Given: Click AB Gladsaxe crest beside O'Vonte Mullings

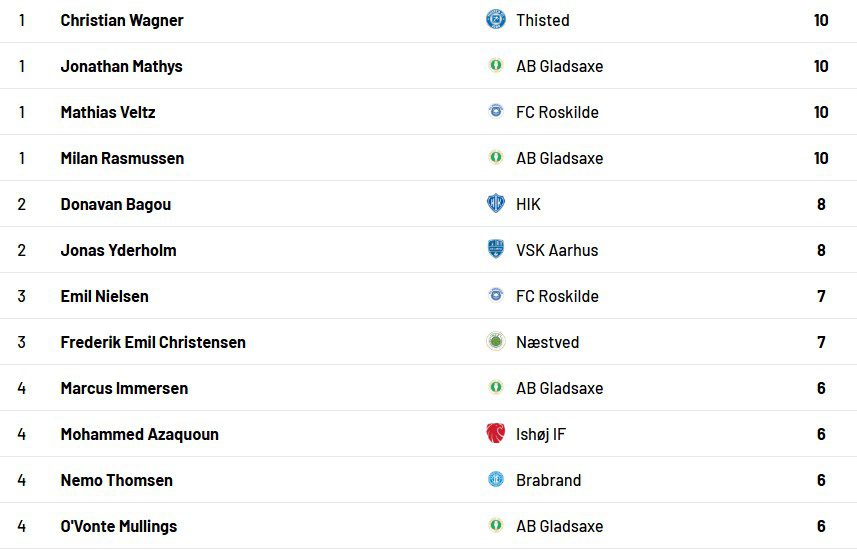Looking at the screenshot, I should pos(496,526).
